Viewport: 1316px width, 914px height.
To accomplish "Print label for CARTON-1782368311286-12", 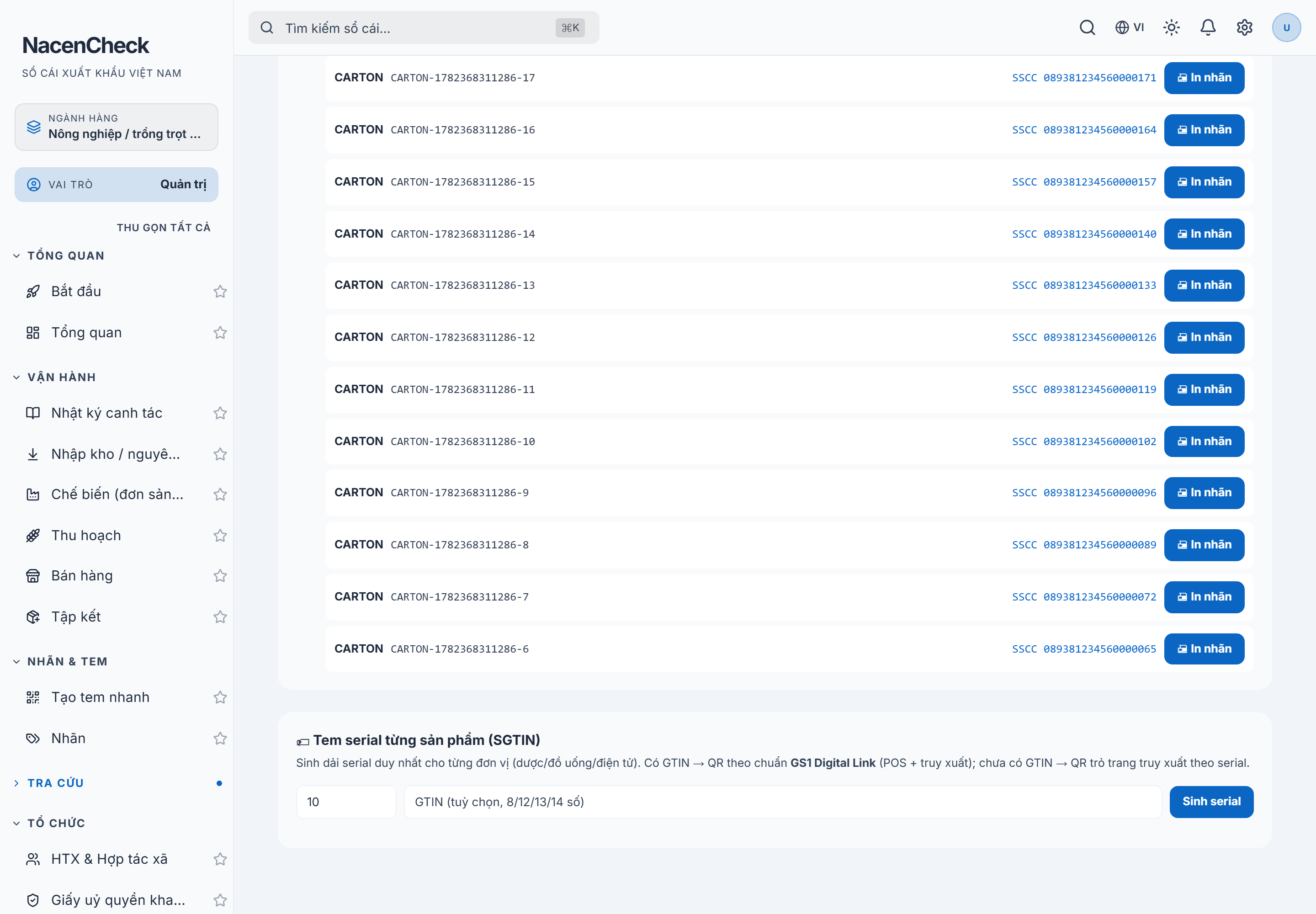I will (x=1204, y=337).
